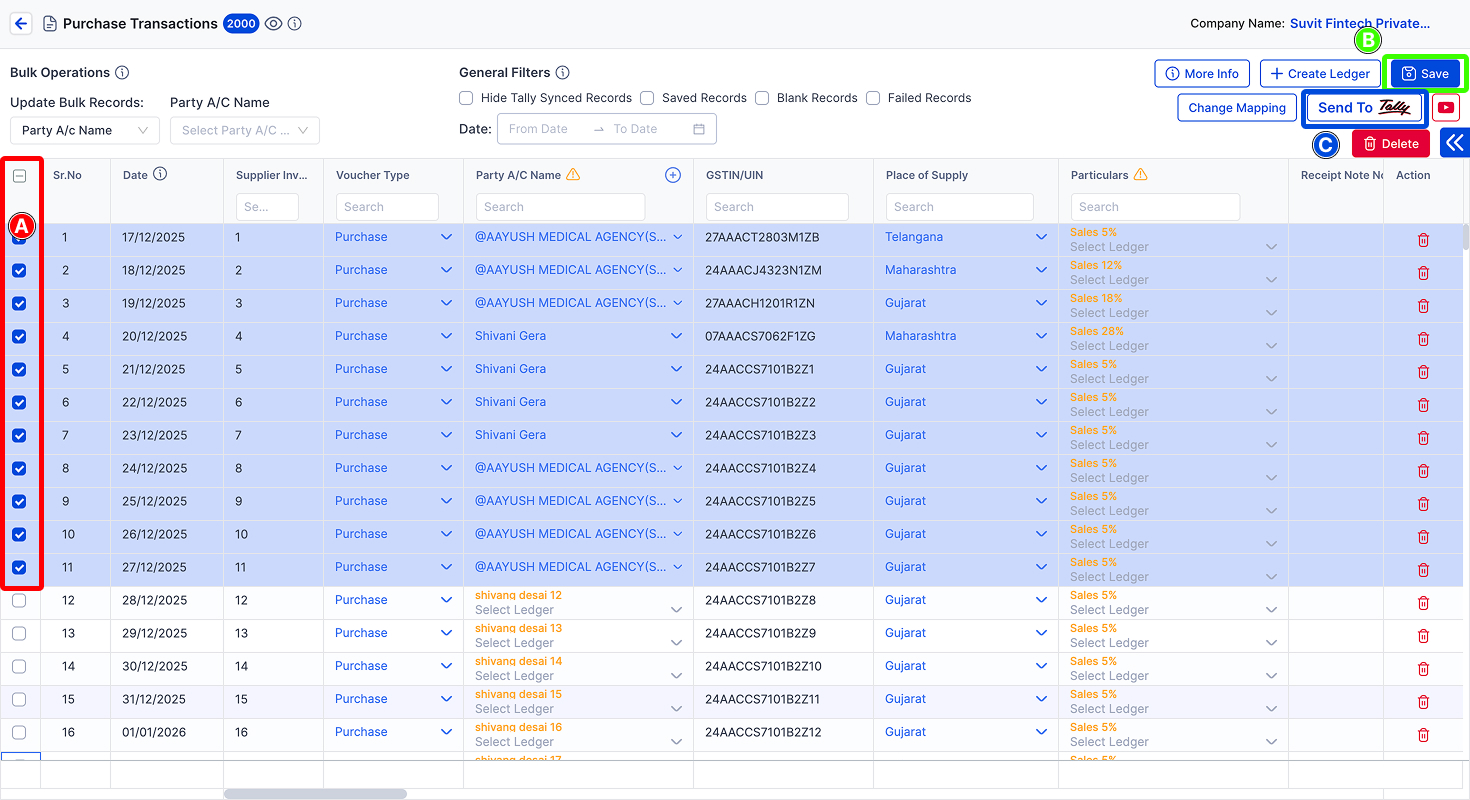Click info icon beside General Filters

[563, 72]
